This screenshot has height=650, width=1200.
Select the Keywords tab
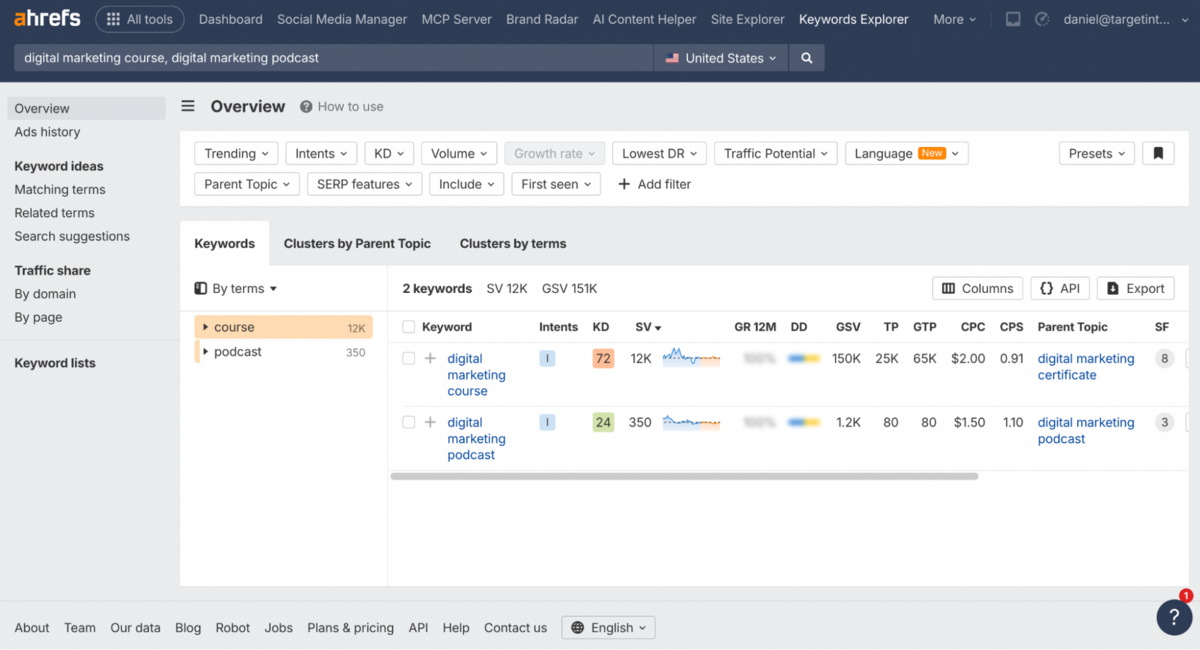click(224, 243)
